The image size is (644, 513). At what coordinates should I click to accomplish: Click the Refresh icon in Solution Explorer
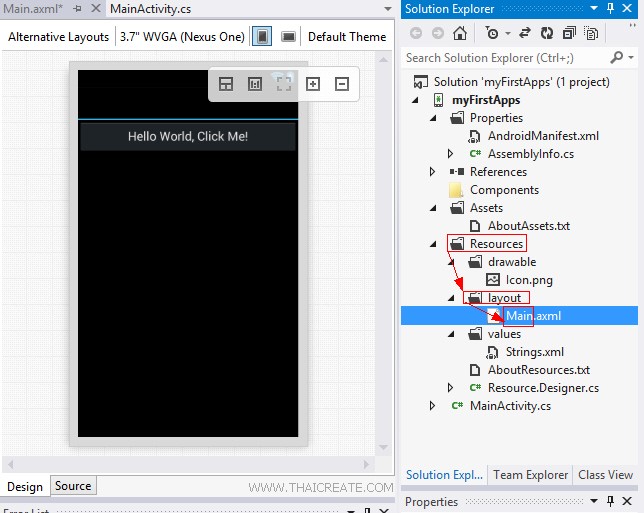pos(547,33)
